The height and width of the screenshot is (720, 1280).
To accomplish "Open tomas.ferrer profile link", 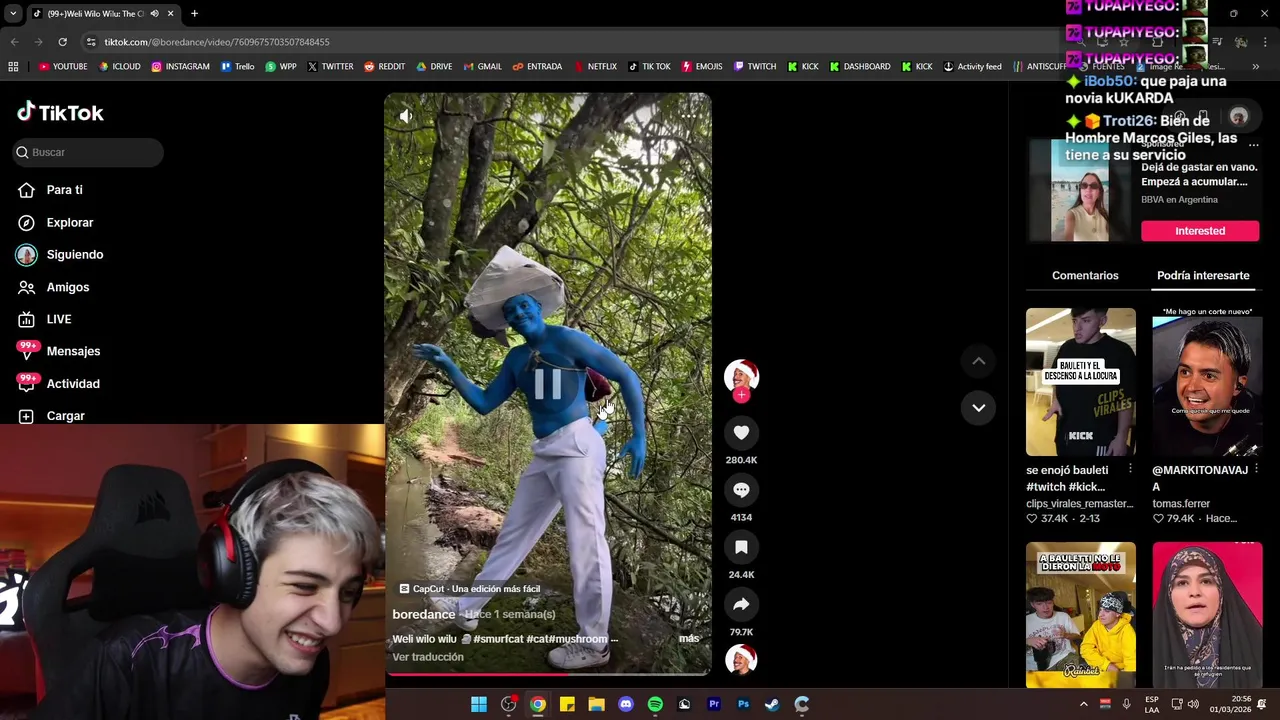I will (1181, 504).
